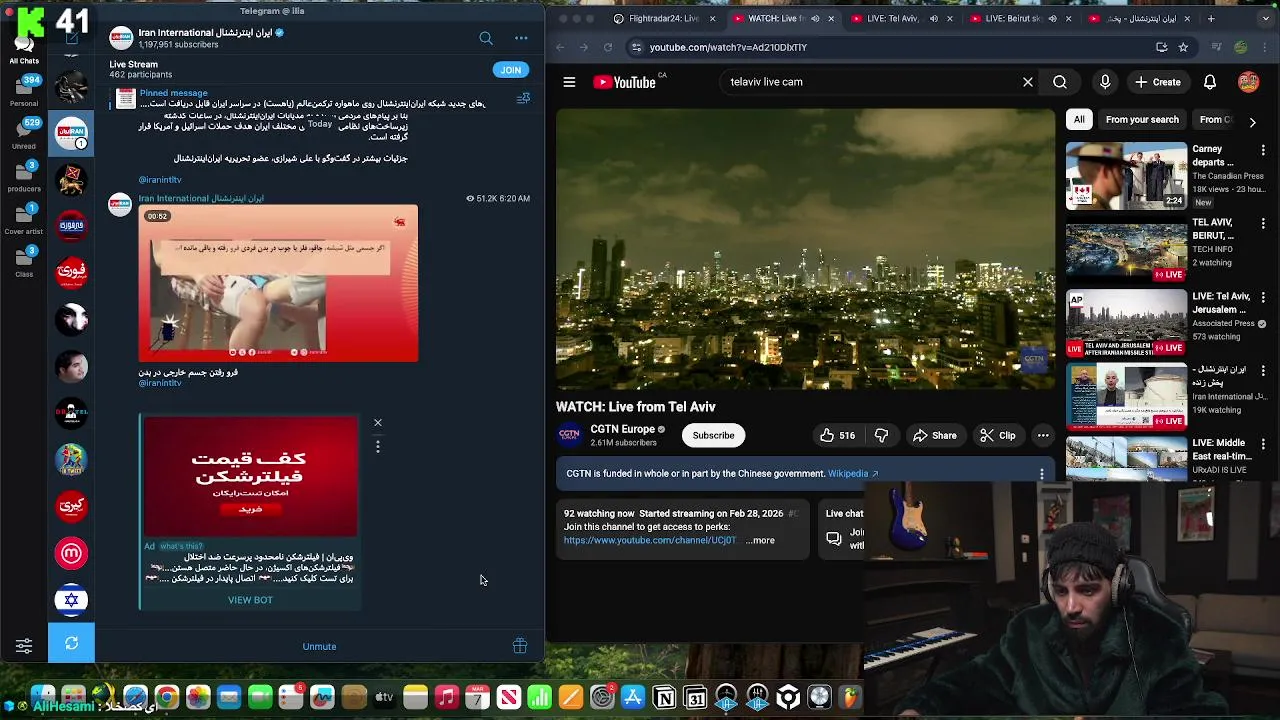The image size is (1280, 720).
Task: Open the gift icon in Telegram footer
Action: coord(520,646)
